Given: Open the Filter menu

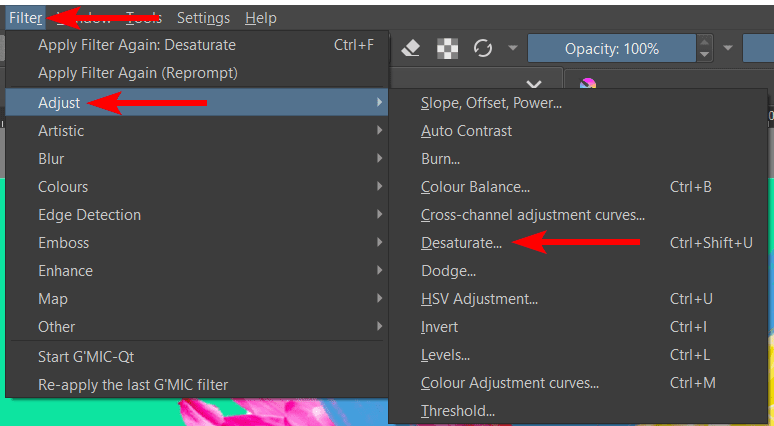Looking at the screenshot, I should [25, 17].
